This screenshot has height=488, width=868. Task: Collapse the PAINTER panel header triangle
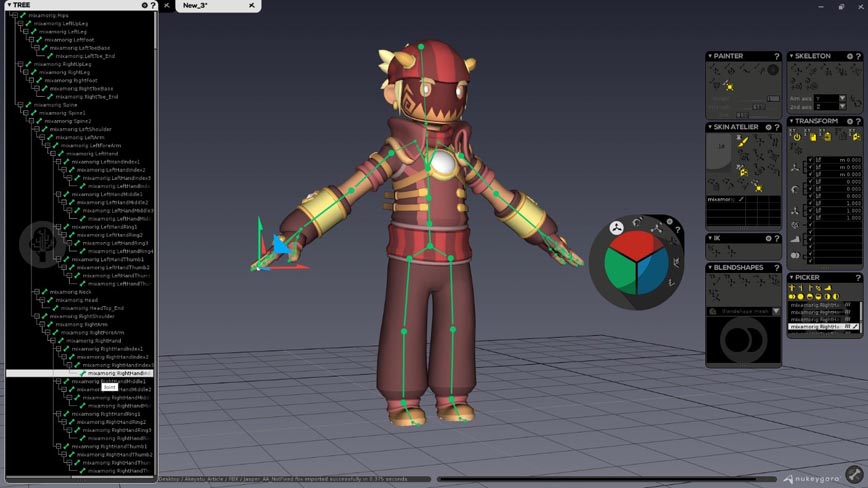(710, 56)
